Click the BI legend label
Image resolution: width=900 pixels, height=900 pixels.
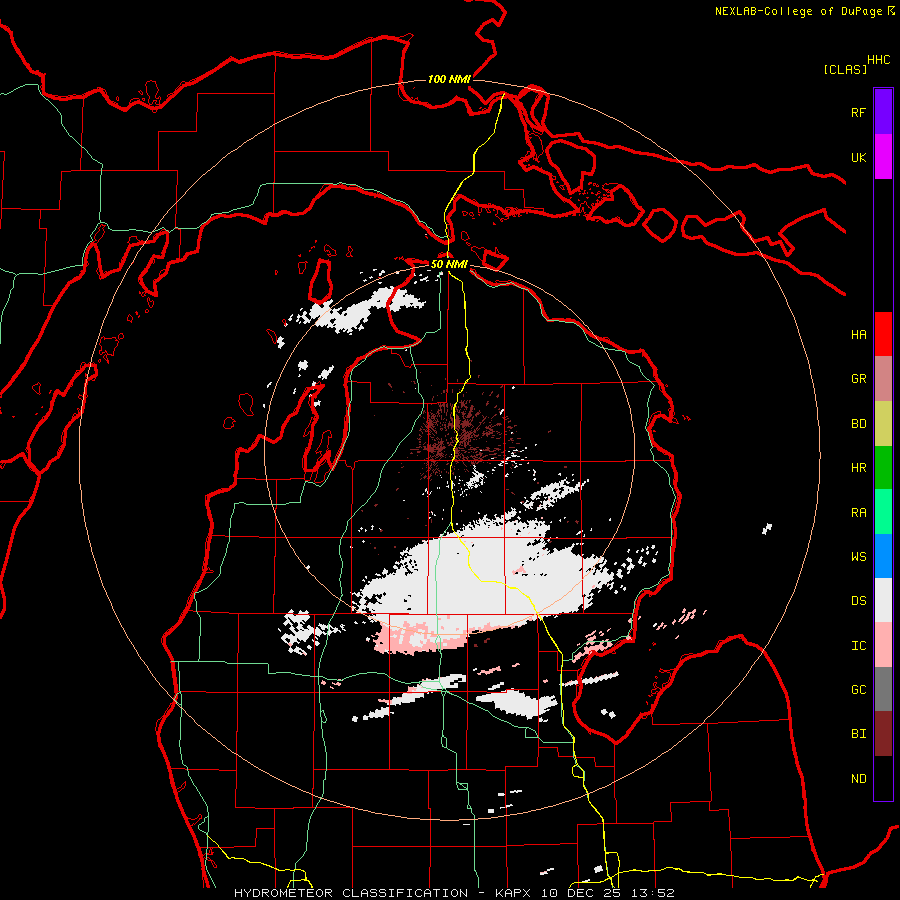coord(858,734)
